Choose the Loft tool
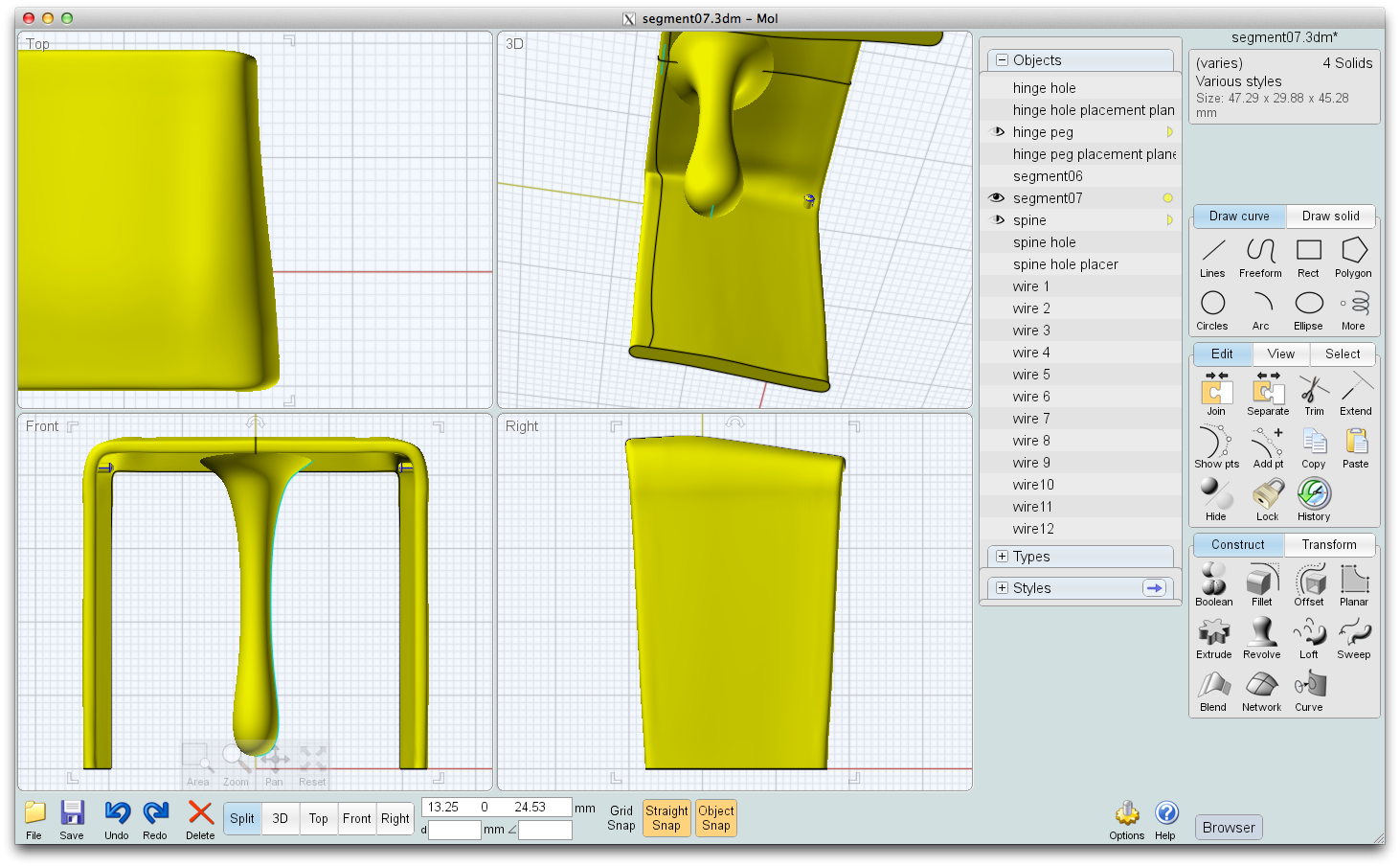This screenshot has width=1400, height=867. [1309, 637]
